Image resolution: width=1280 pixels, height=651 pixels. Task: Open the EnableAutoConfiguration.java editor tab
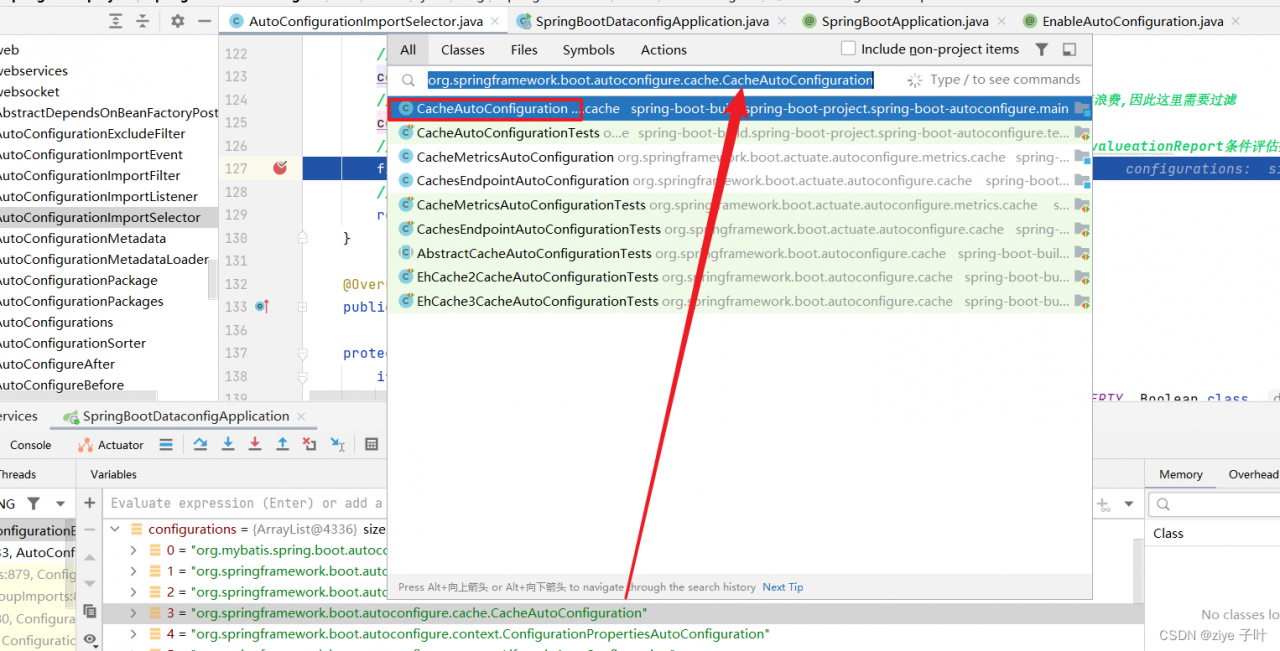coord(1133,21)
